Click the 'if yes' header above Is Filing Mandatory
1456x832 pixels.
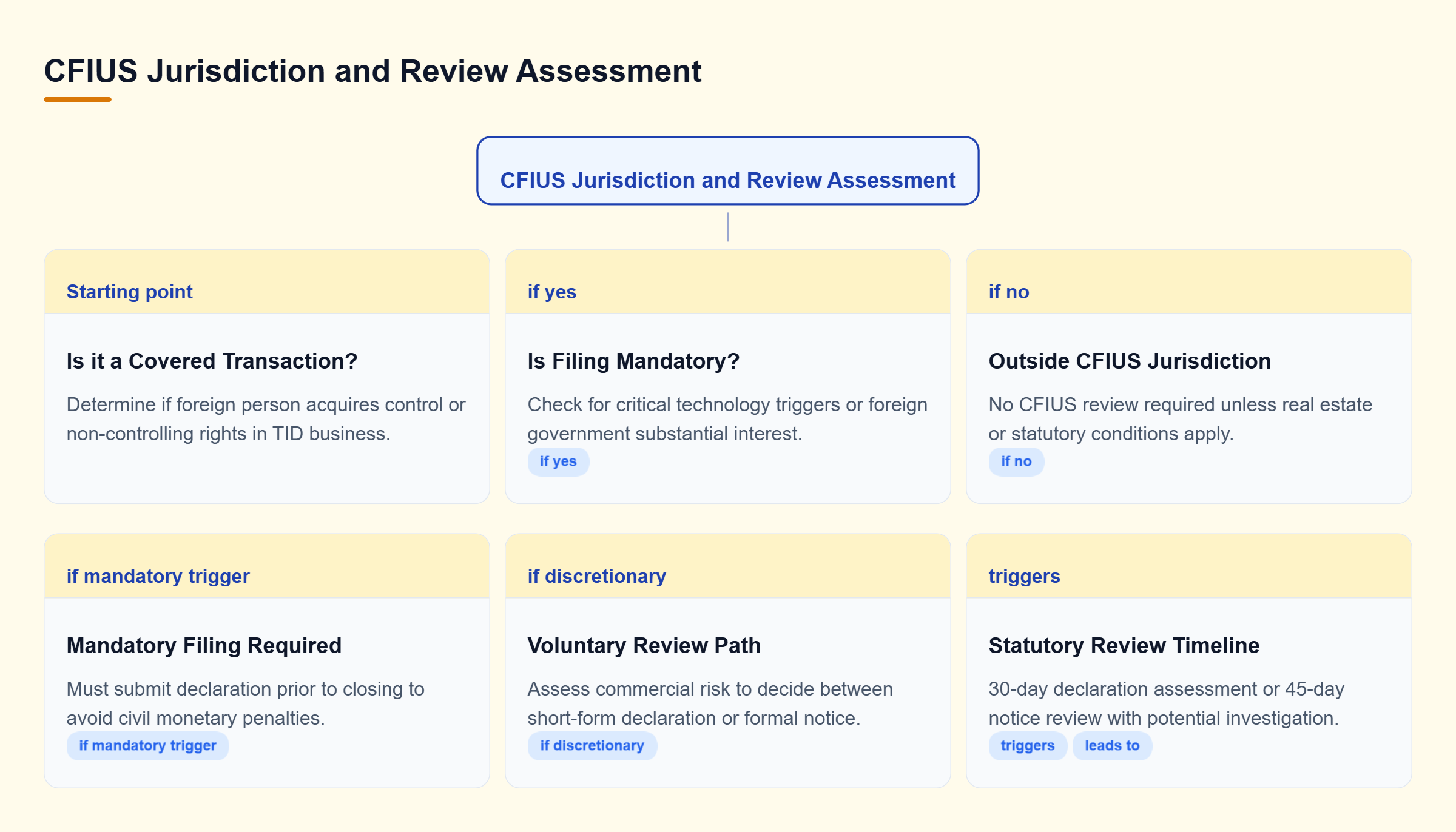click(x=552, y=292)
